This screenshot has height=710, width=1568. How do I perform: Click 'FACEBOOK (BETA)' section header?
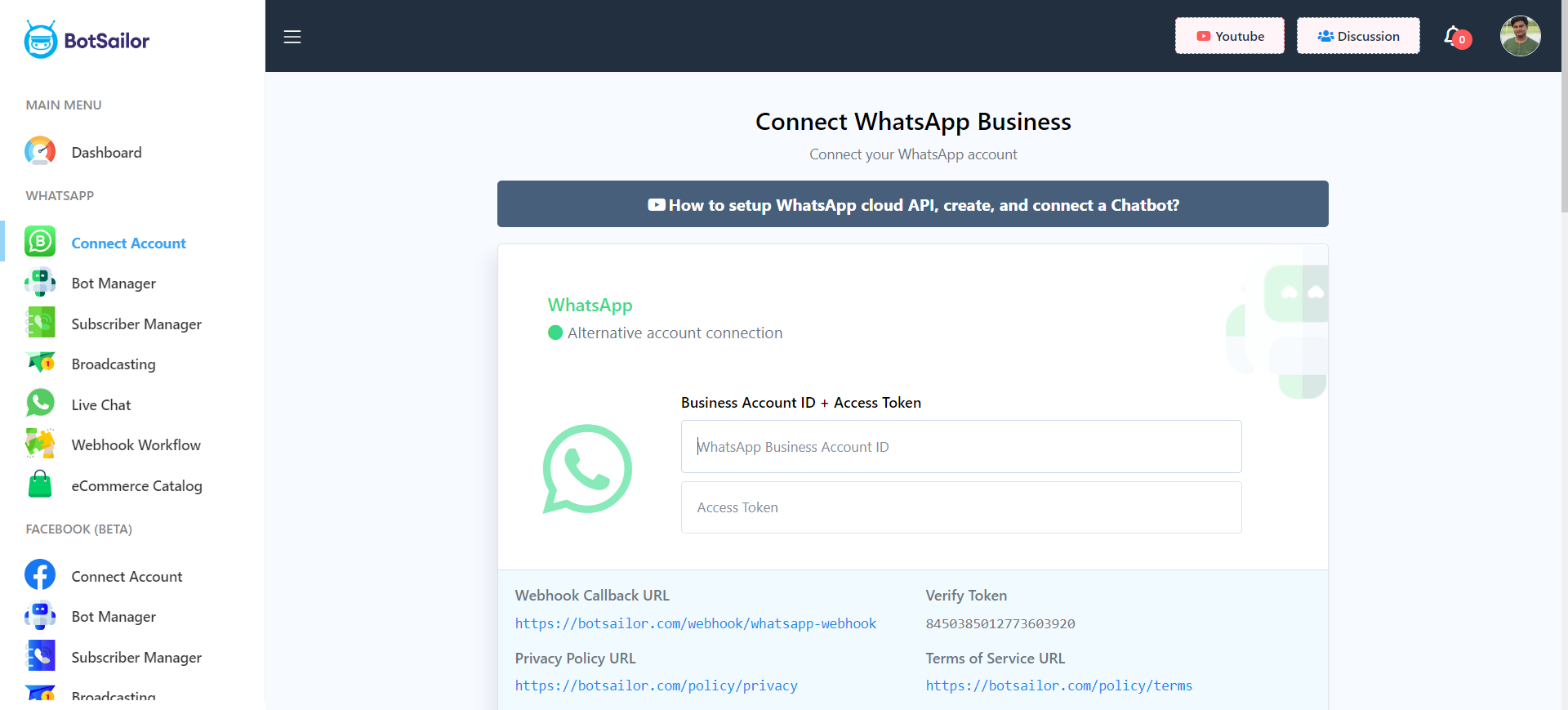click(x=79, y=529)
